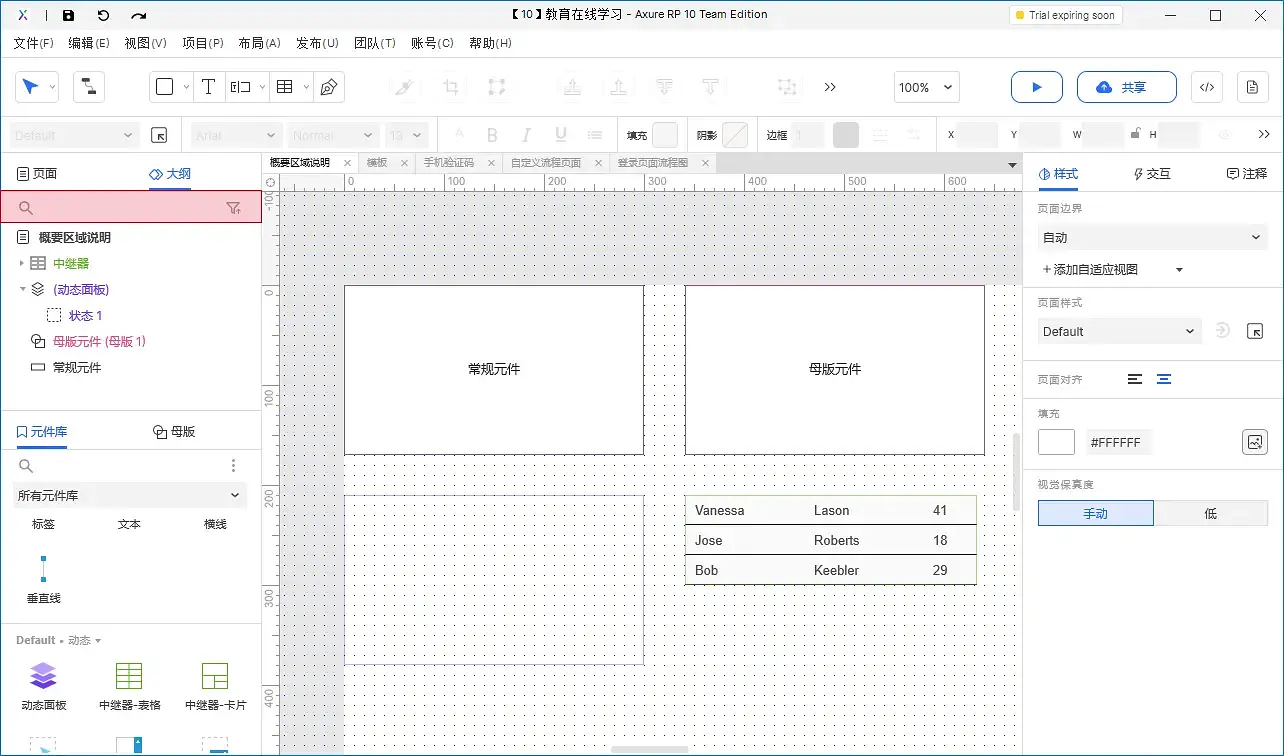
Task: Click the Save icon in title bar
Action: pyautogui.click(x=68, y=16)
